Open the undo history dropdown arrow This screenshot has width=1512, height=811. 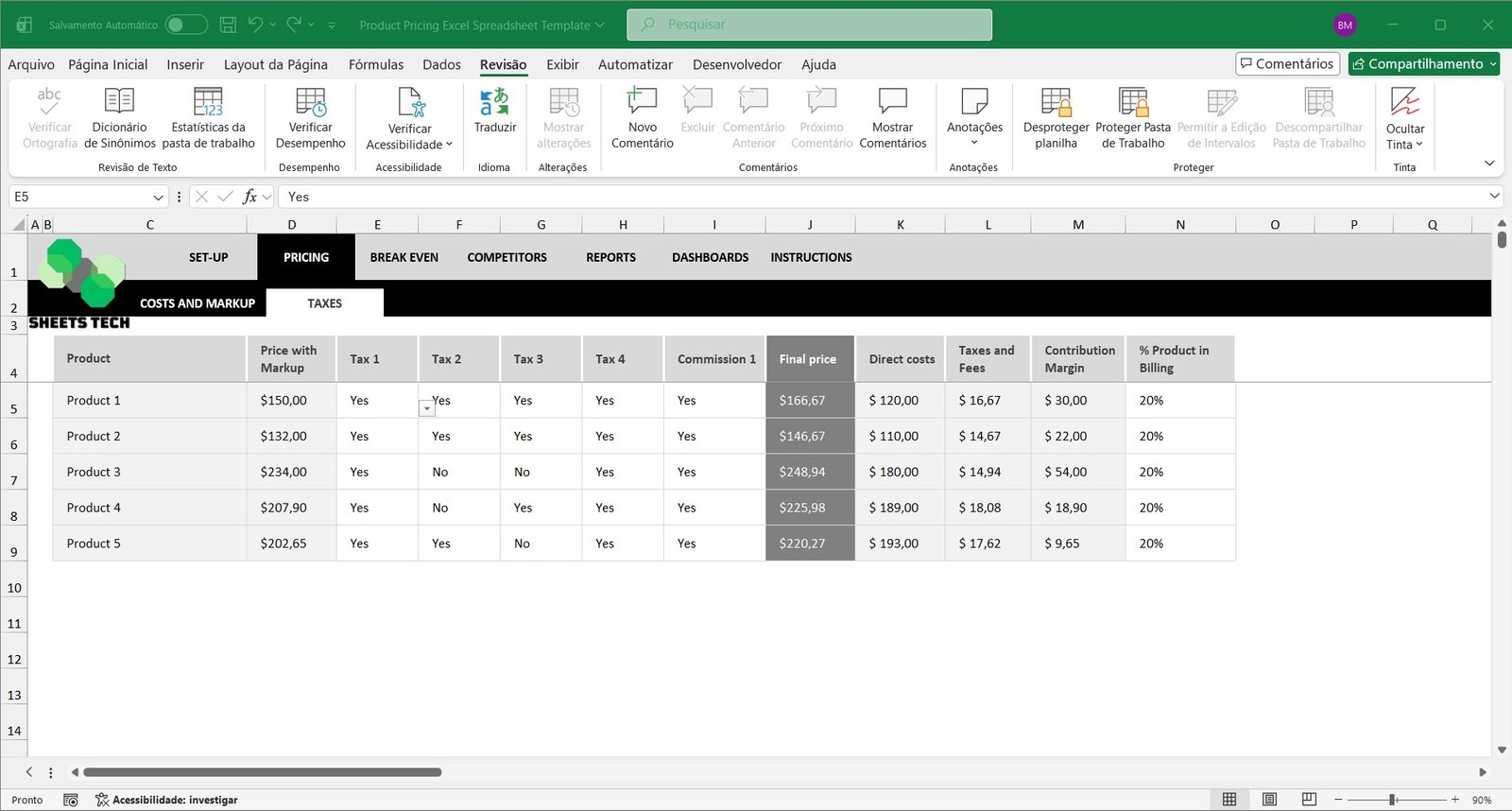click(273, 25)
